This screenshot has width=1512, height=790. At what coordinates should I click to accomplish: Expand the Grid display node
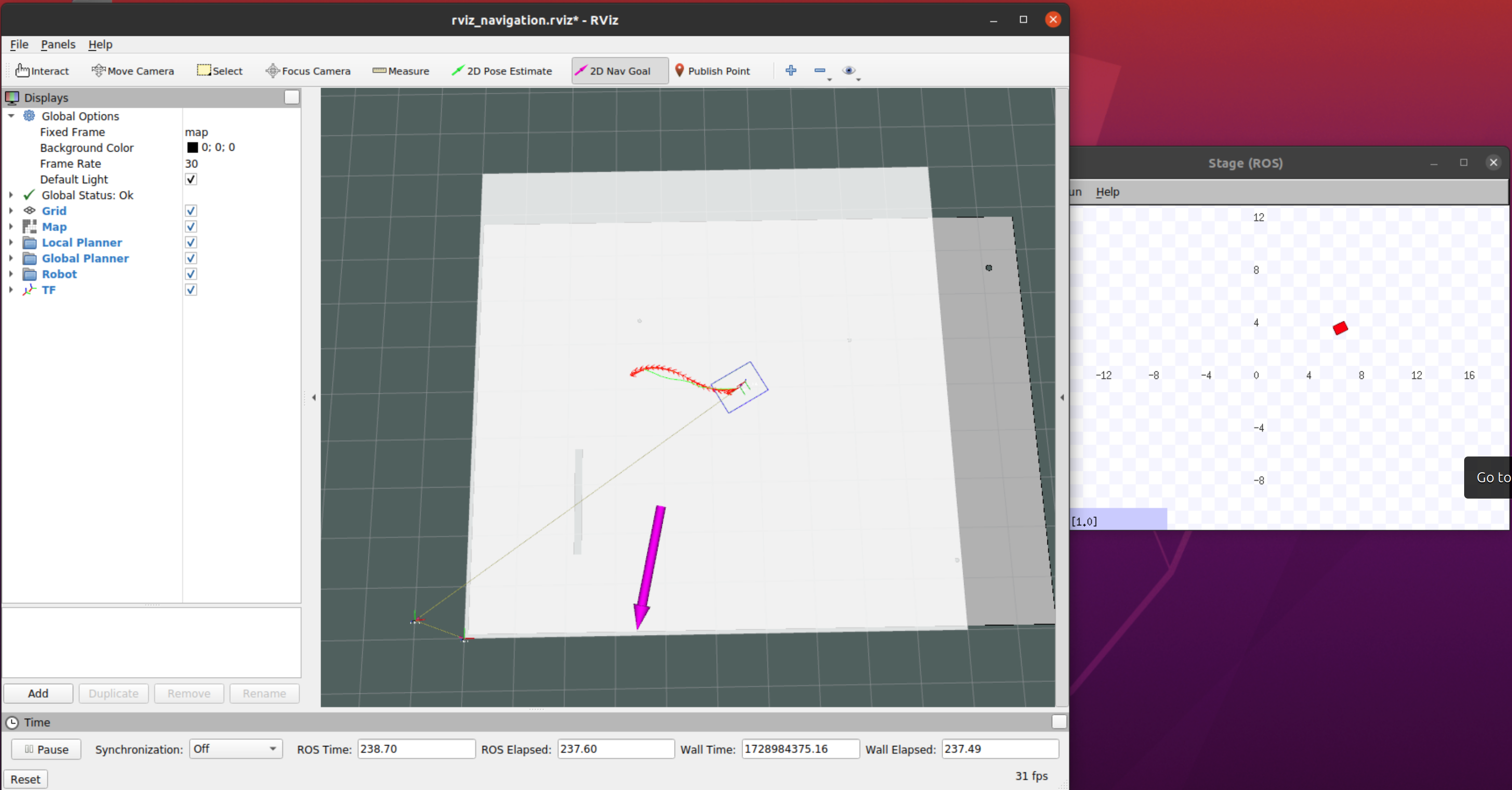pyautogui.click(x=11, y=211)
